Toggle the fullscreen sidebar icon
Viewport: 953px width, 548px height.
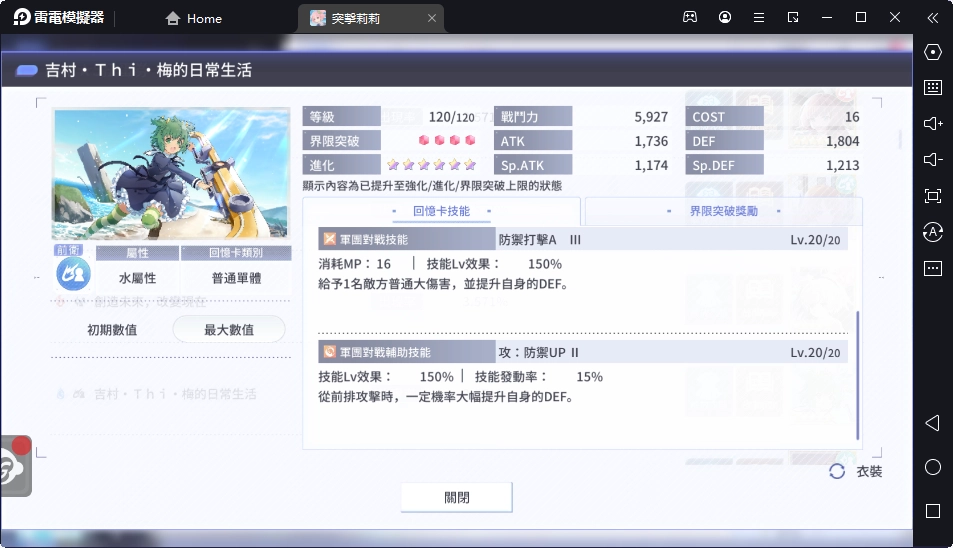click(932, 196)
